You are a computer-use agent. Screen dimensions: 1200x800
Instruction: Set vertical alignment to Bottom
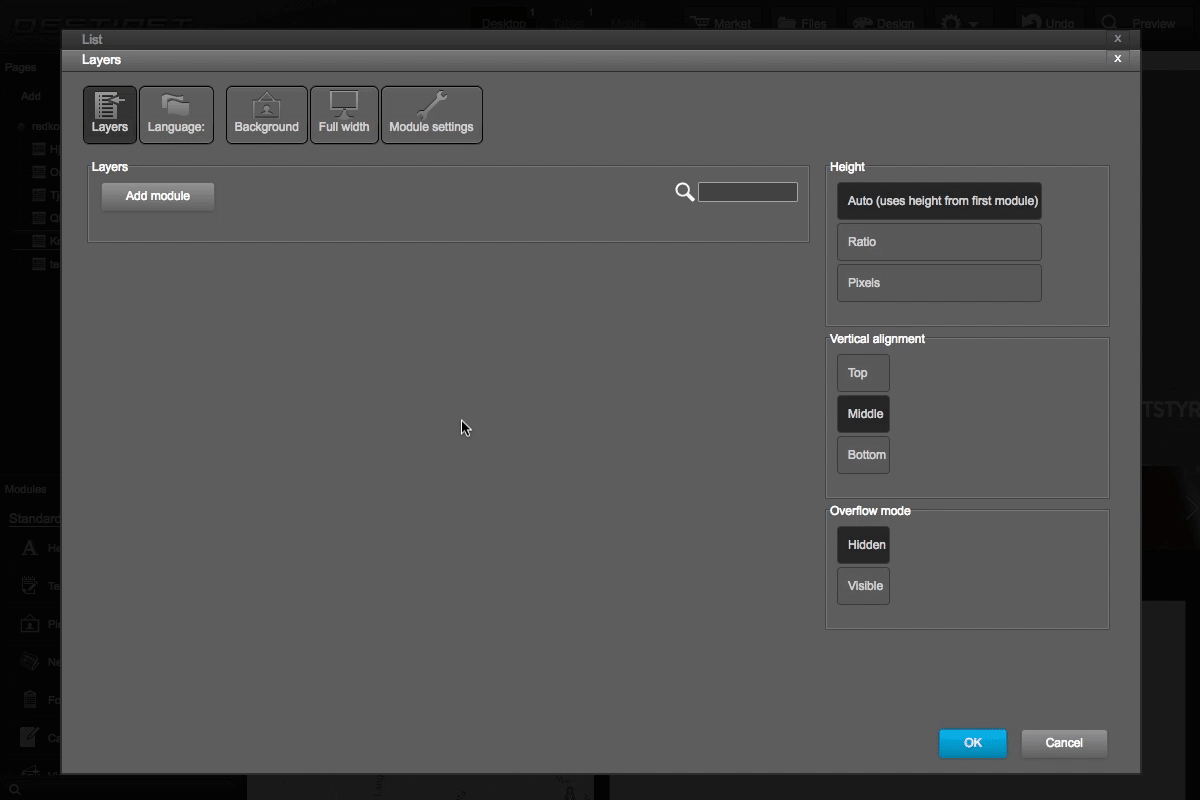(863, 455)
